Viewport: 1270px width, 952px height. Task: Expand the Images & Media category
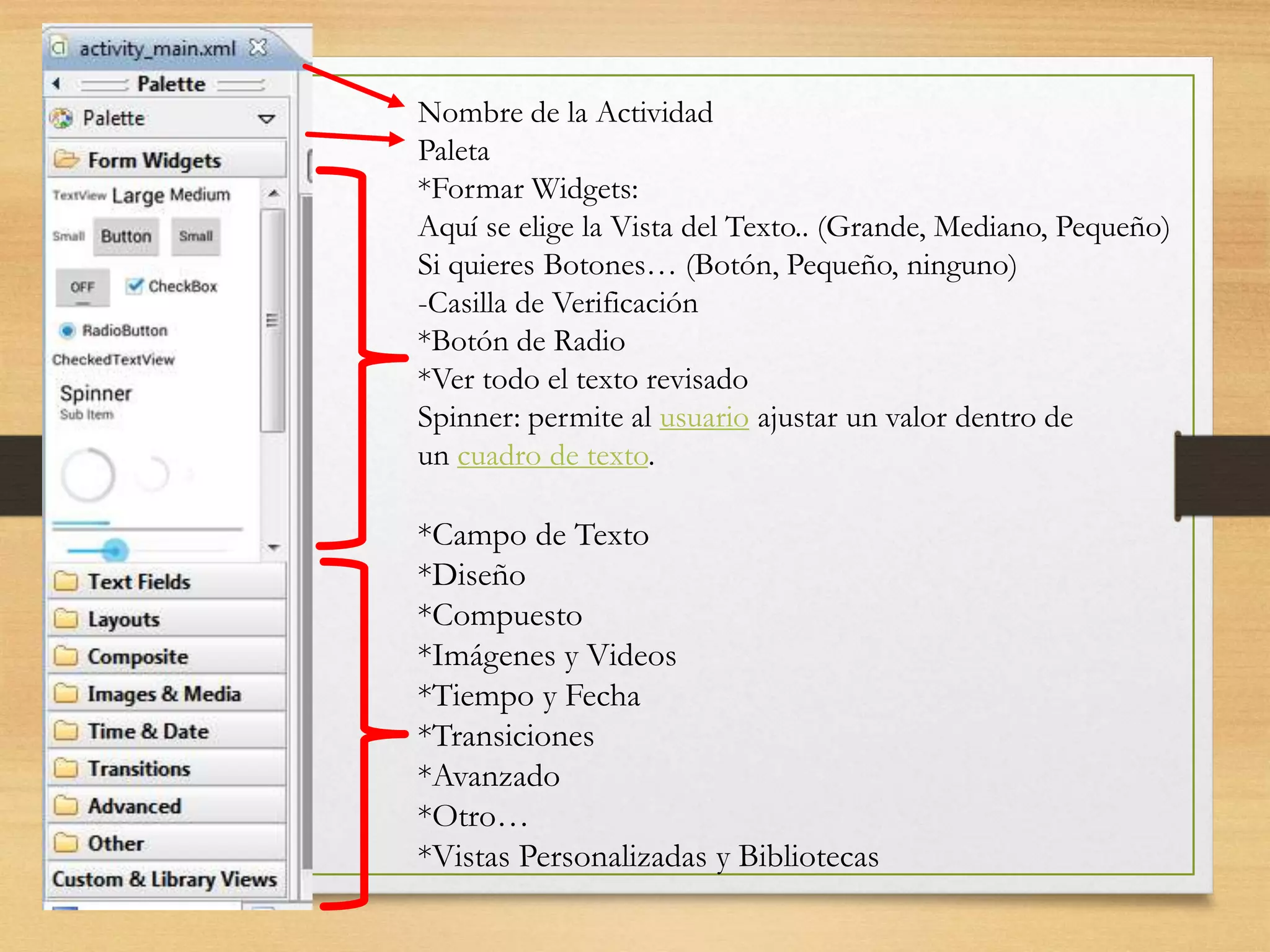167,694
